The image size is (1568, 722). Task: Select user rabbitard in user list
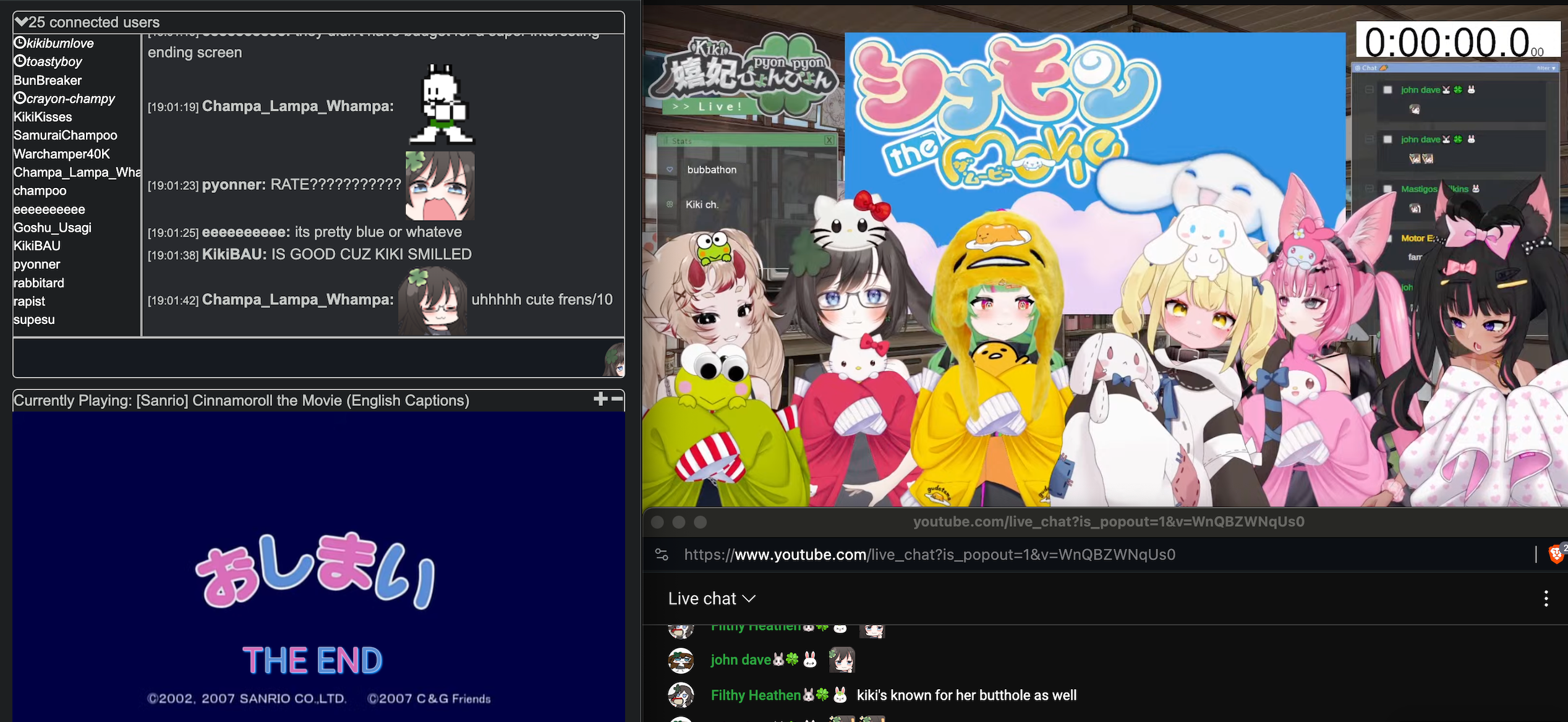(x=39, y=283)
